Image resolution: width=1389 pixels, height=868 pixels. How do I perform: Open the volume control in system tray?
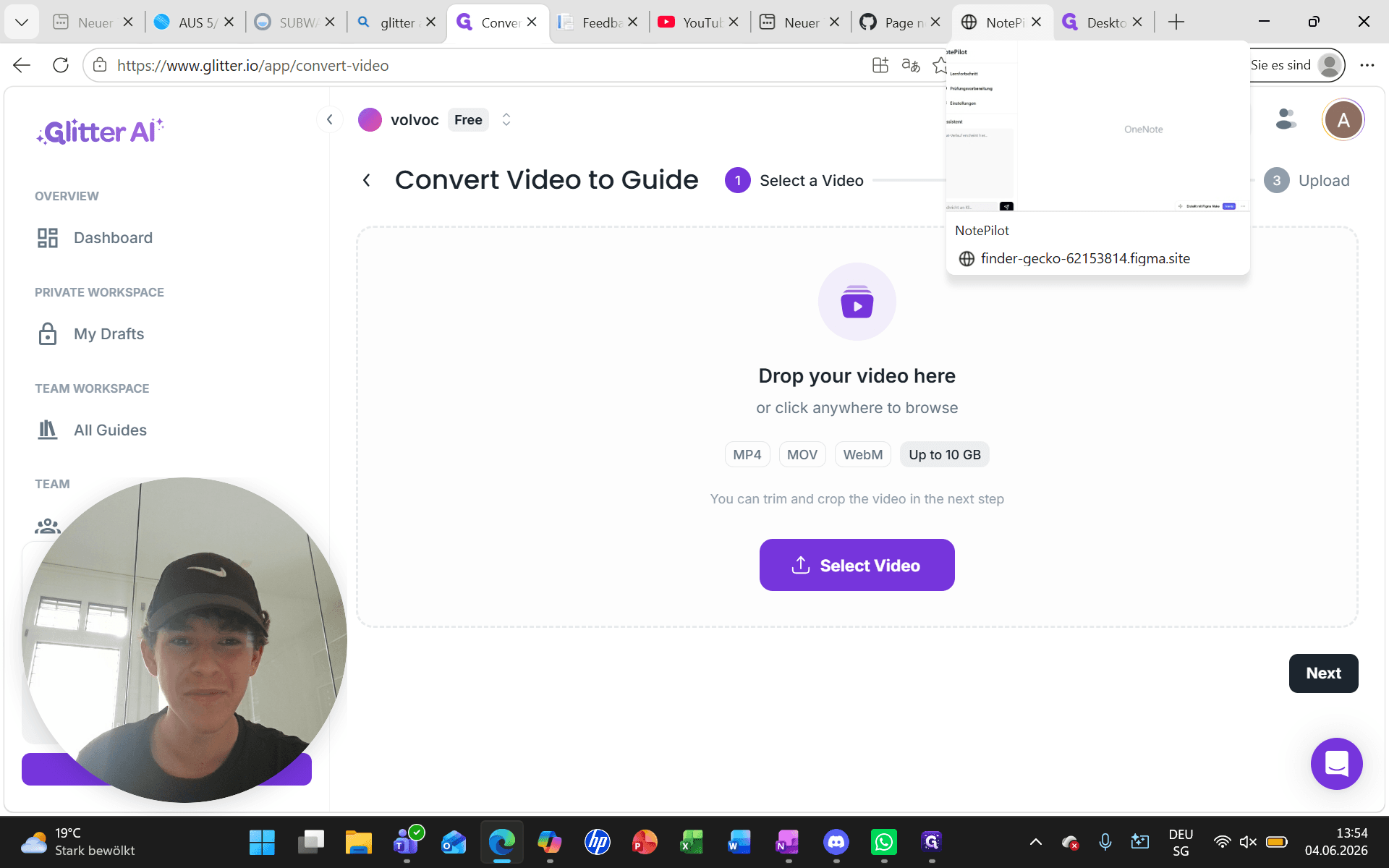tap(1249, 842)
